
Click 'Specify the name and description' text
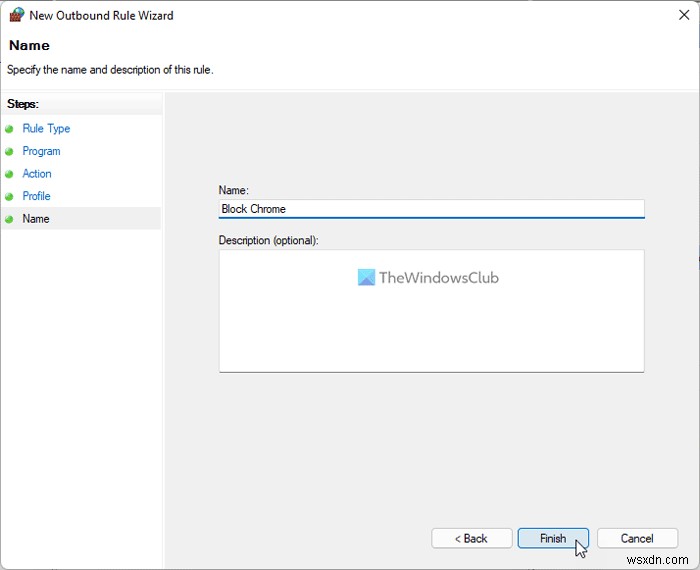pyautogui.click(x=110, y=70)
